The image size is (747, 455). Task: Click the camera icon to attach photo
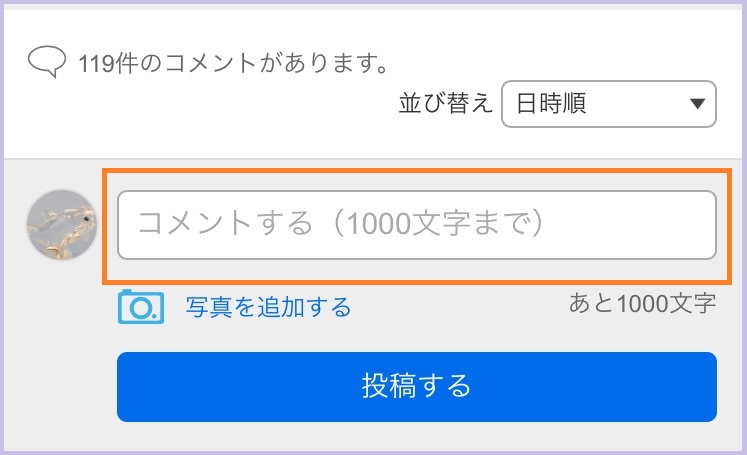pyautogui.click(x=141, y=307)
